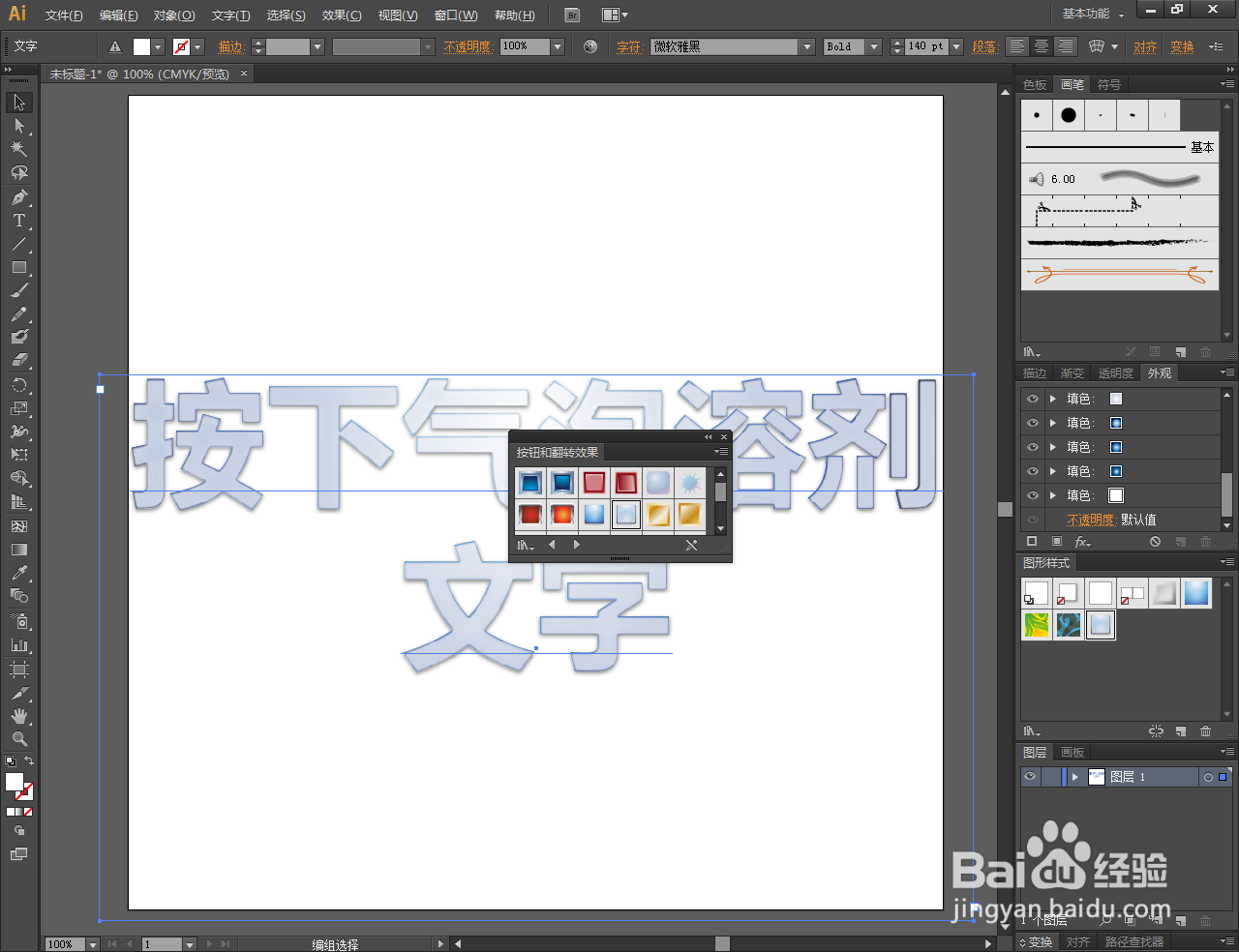Toggle visibility of third 填色 row

(1033, 447)
